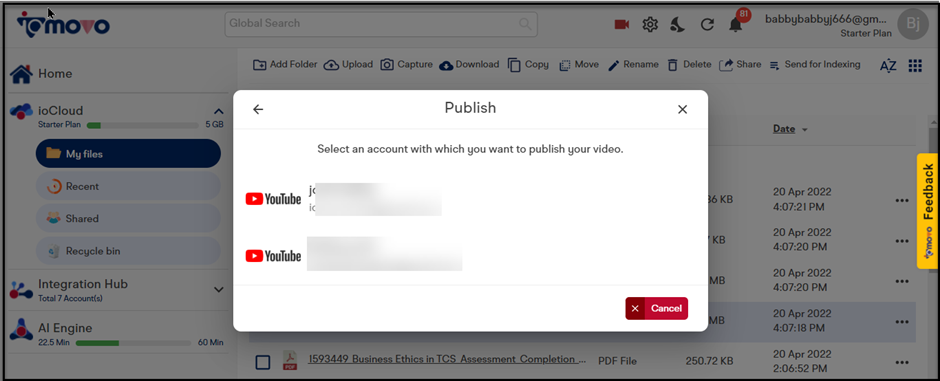
Task: Start recording with the red camera icon
Action: [622, 25]
